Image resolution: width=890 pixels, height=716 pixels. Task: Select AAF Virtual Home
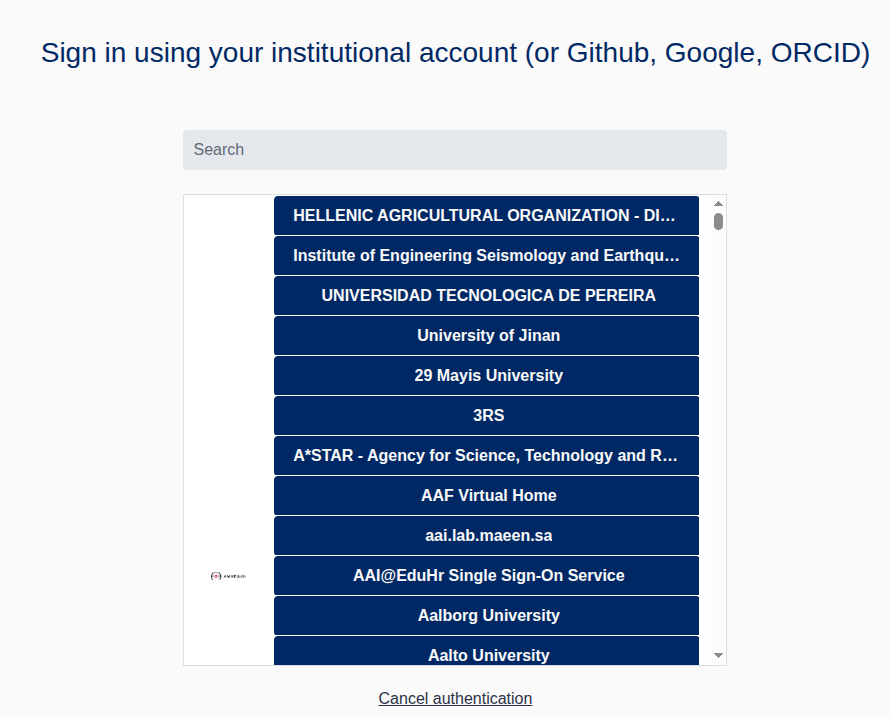pos(486,496)
